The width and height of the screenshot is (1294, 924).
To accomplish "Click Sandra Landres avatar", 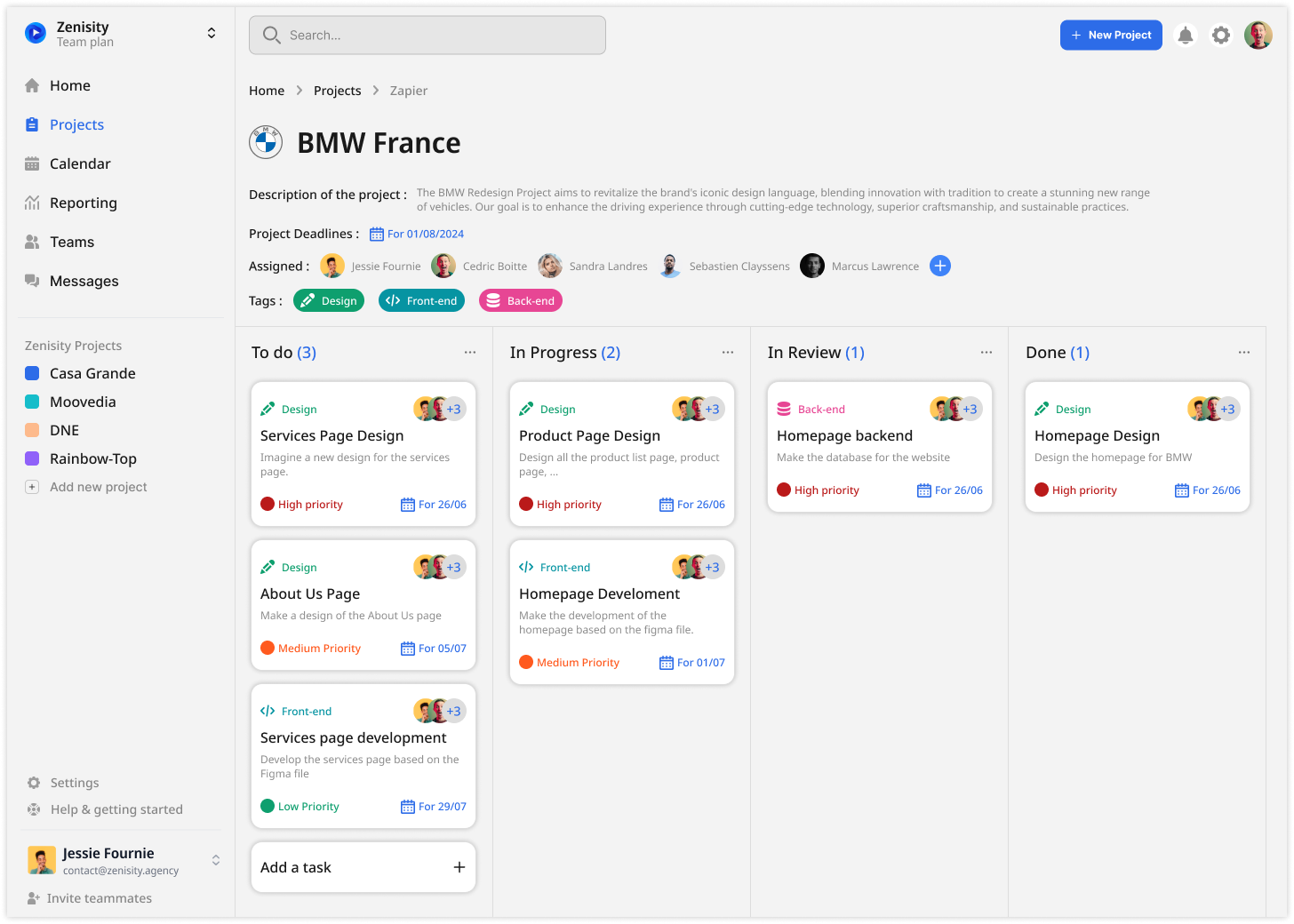I will [x=550, y=266].
